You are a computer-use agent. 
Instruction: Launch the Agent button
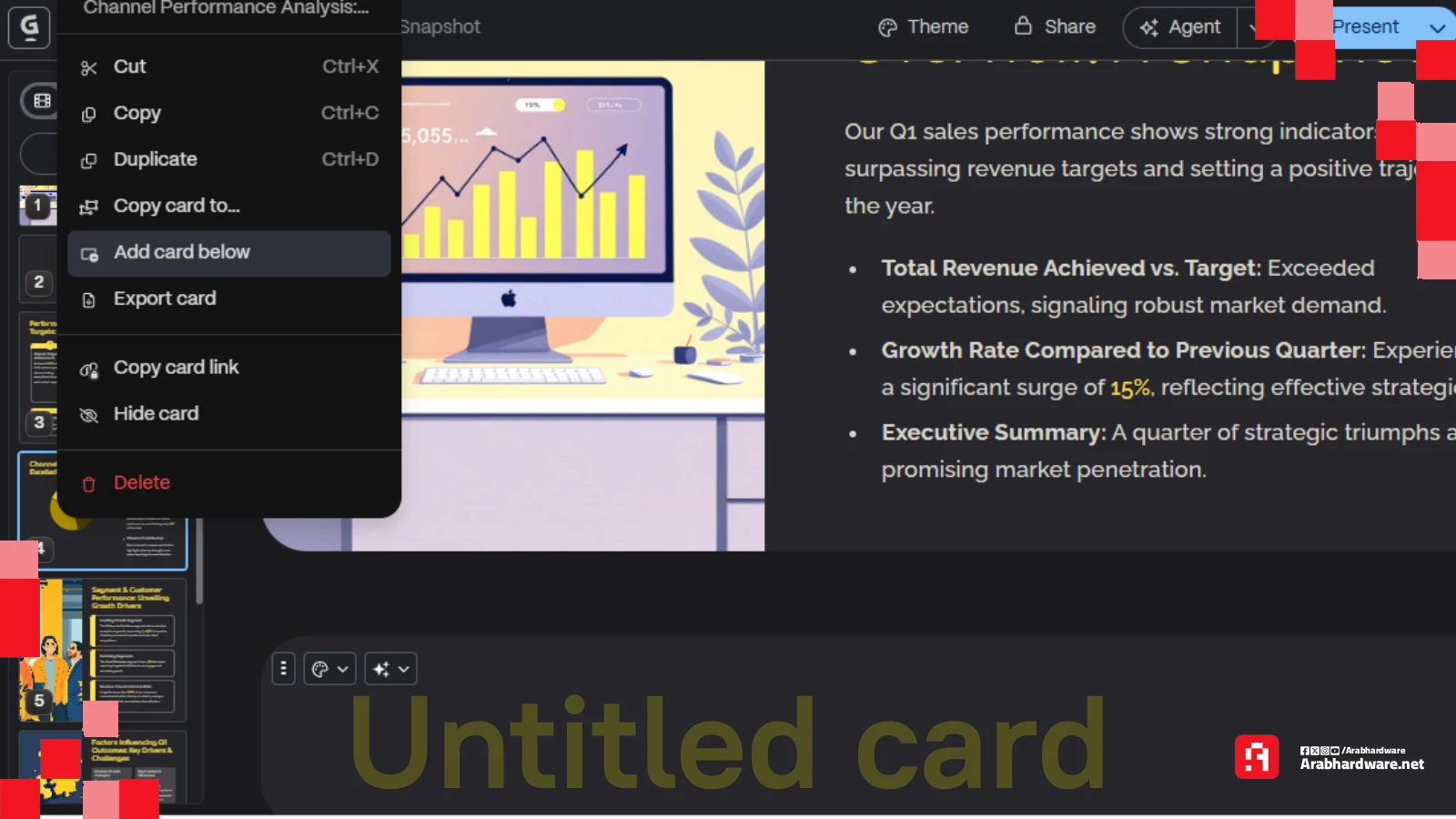point(1181,27)
